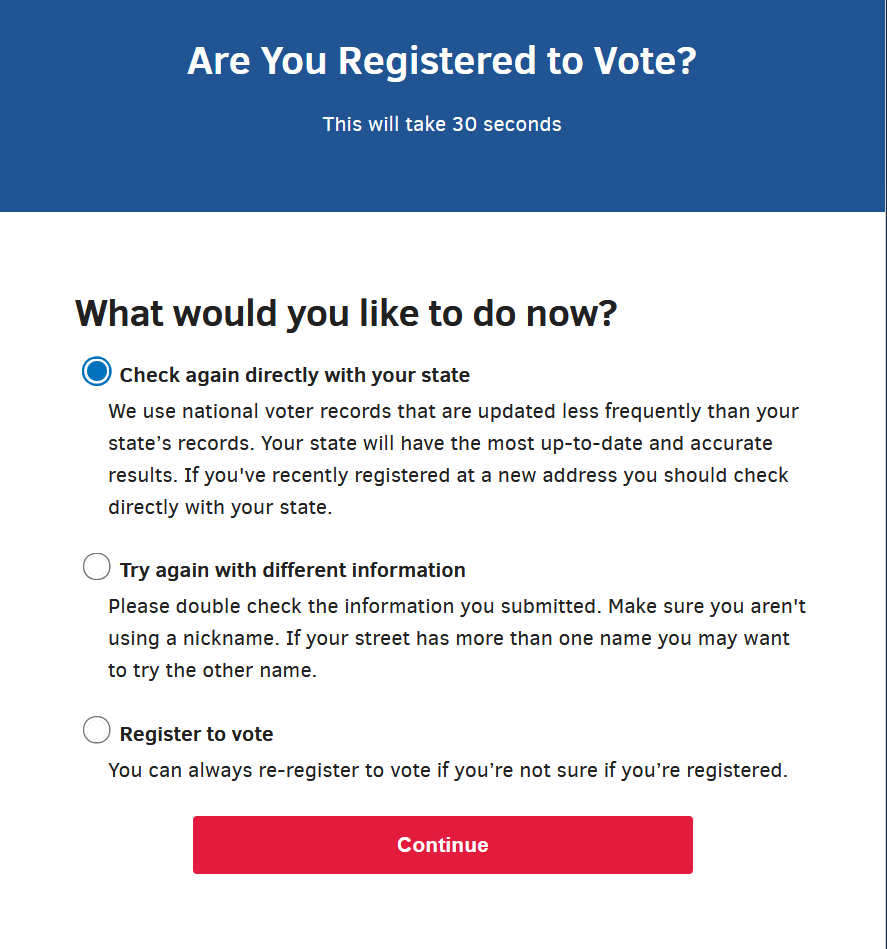
Task: Click the subtitle "This will take 30 seconds"
Action: pos(442,124)
